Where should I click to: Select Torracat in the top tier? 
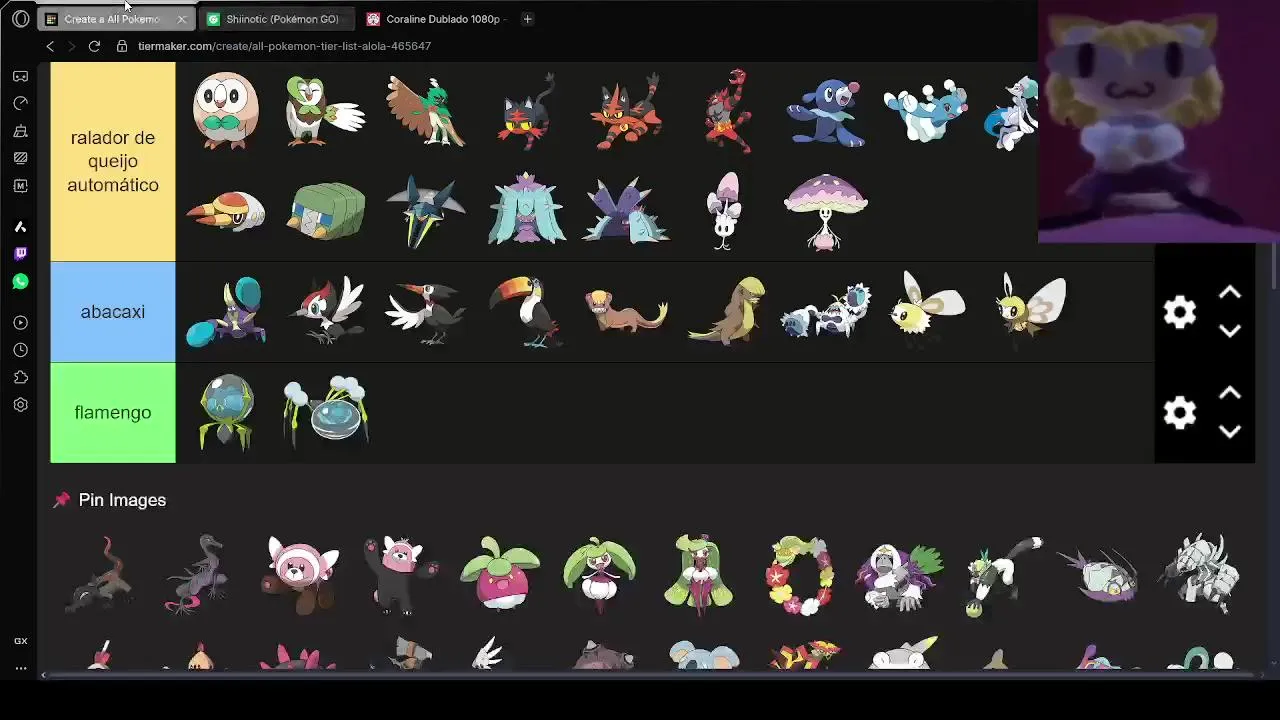(626, 111)
